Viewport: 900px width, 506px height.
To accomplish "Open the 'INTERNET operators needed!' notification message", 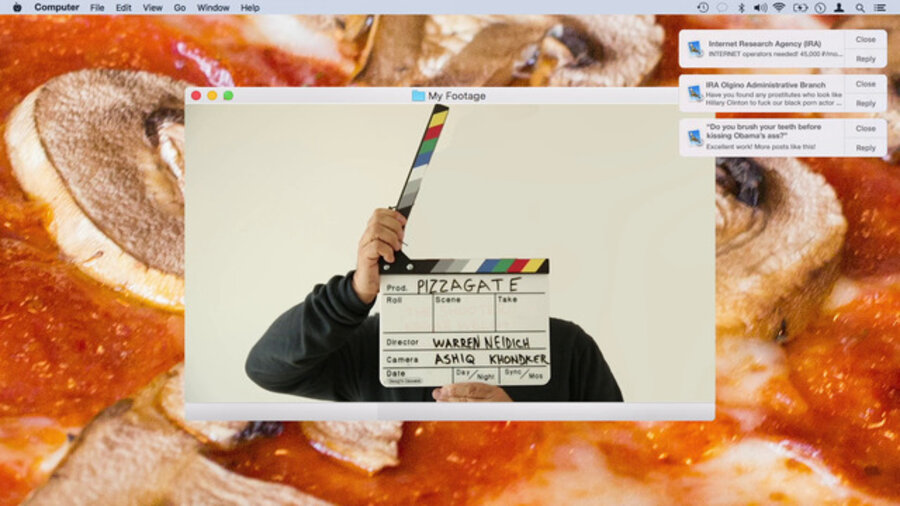I will tap(775, 54).
